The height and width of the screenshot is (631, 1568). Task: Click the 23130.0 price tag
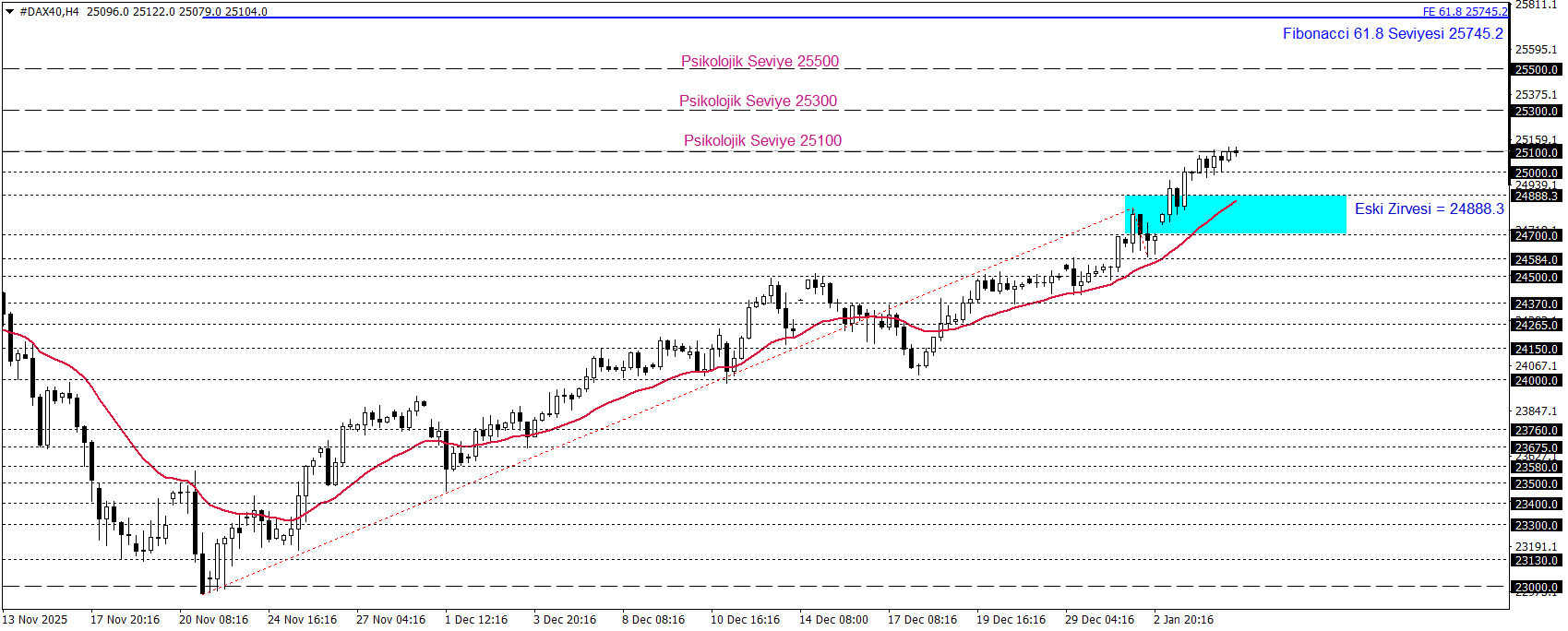(x=1537, y=560)
